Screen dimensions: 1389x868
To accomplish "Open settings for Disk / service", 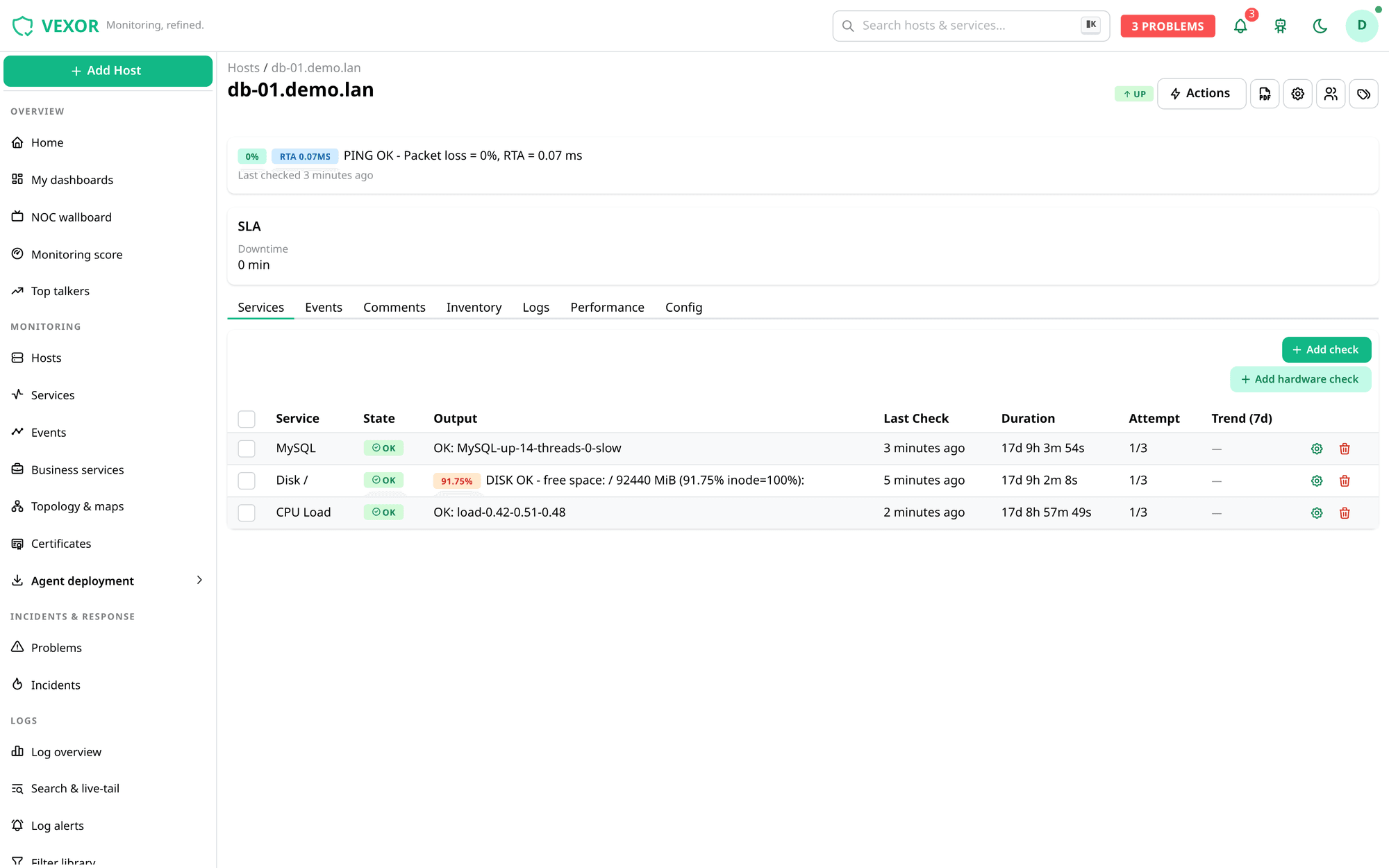I will 1317,481.
